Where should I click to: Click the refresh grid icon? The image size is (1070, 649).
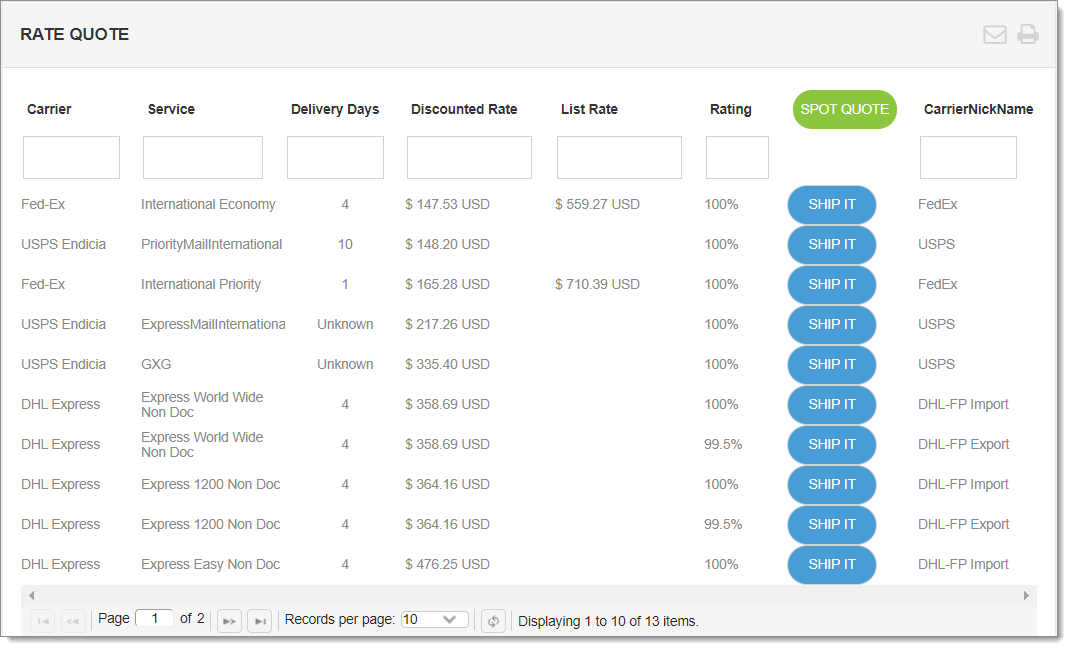pos(493,620)
